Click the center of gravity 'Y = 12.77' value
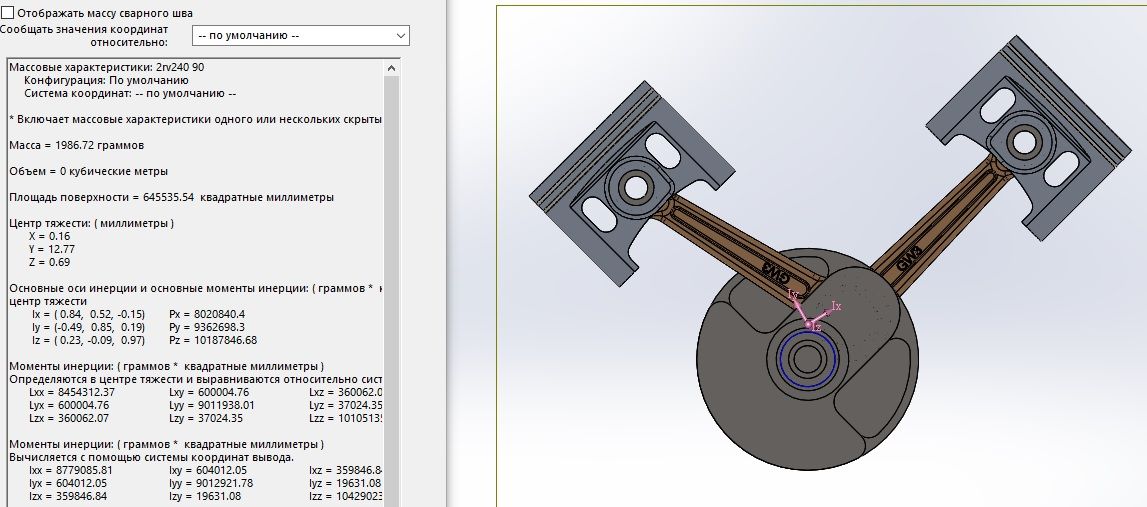 [x=52, y=249]
